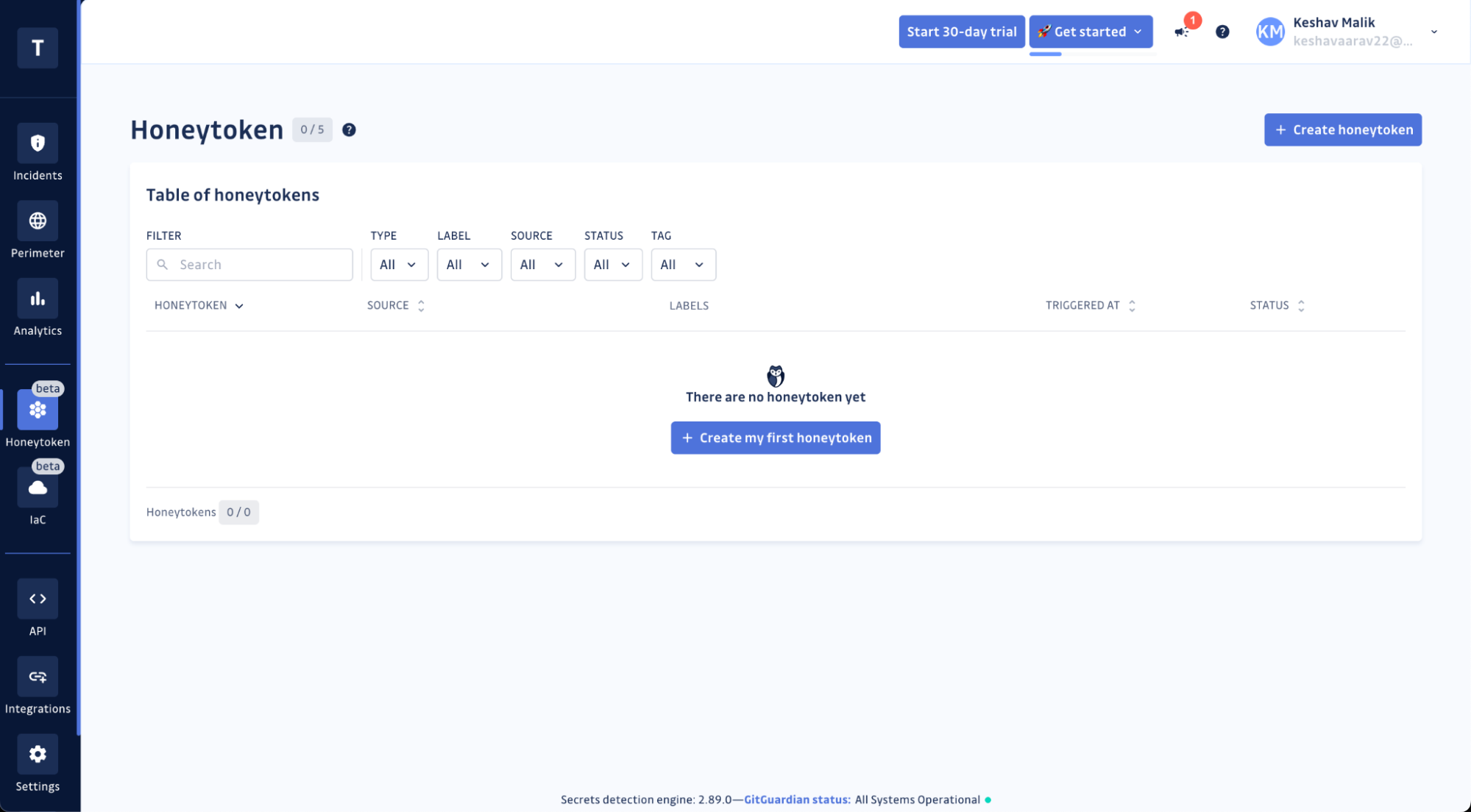Sort the TRIGGERED AT column
Viewport: 1471px width, 812px height.
click(1133, 304)
